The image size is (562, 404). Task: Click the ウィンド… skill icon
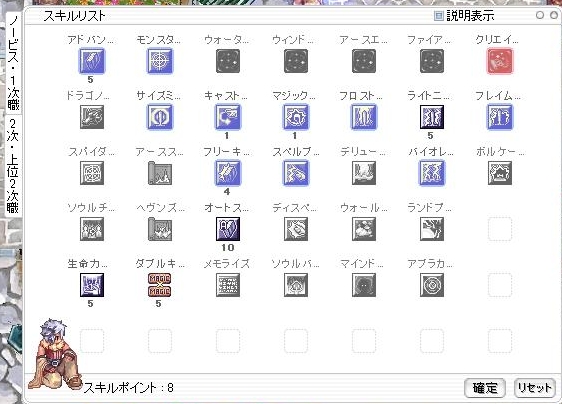[296, 61]
